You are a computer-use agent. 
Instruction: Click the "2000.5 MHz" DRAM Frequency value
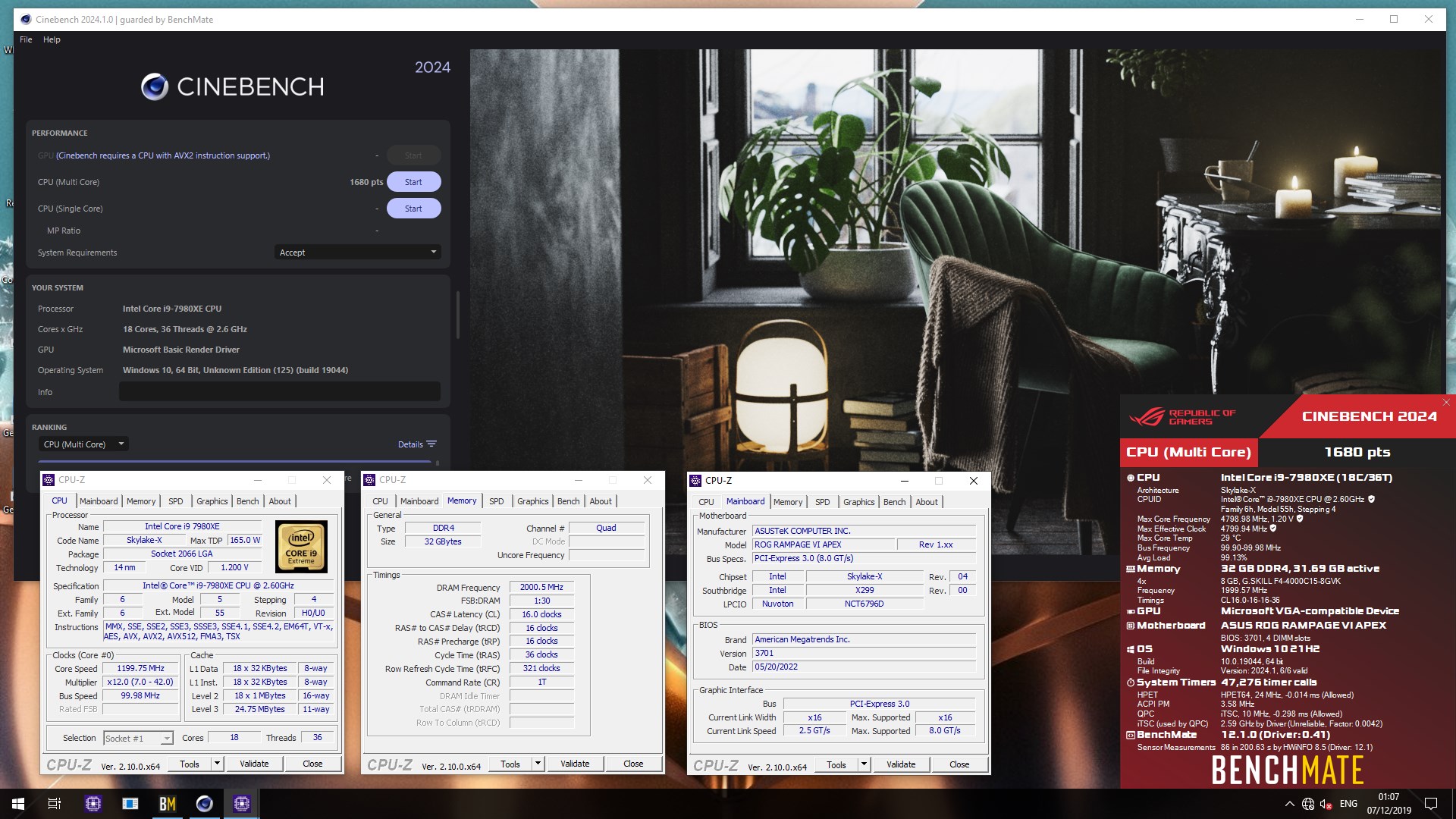tap(541, 587)
